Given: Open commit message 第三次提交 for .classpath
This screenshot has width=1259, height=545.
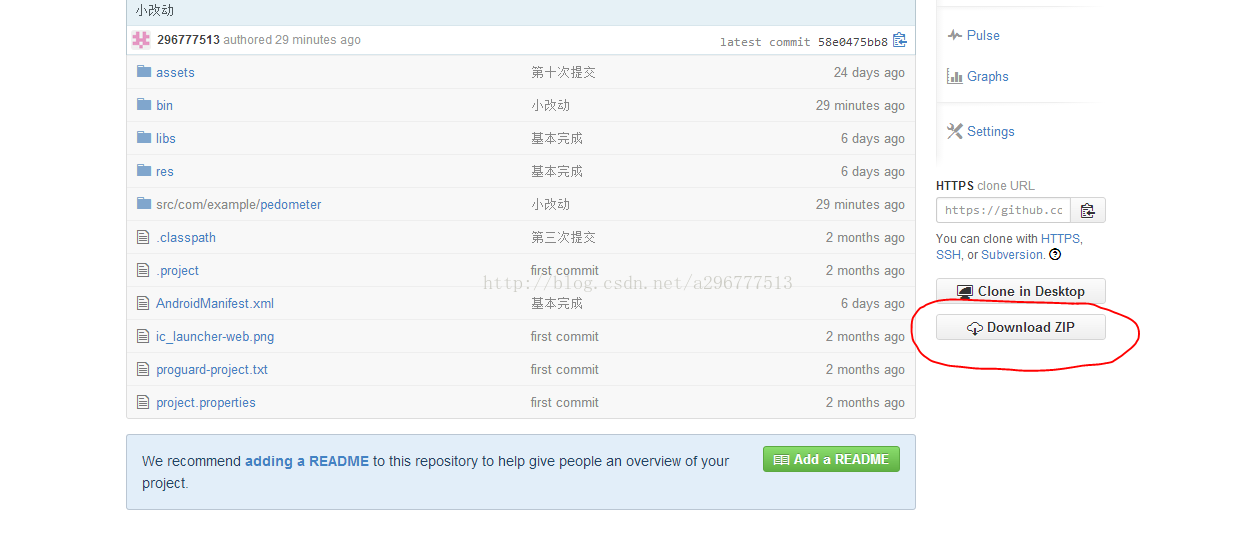Looking at the screenshot, I should pyautogui.click(x=563, y=237).
